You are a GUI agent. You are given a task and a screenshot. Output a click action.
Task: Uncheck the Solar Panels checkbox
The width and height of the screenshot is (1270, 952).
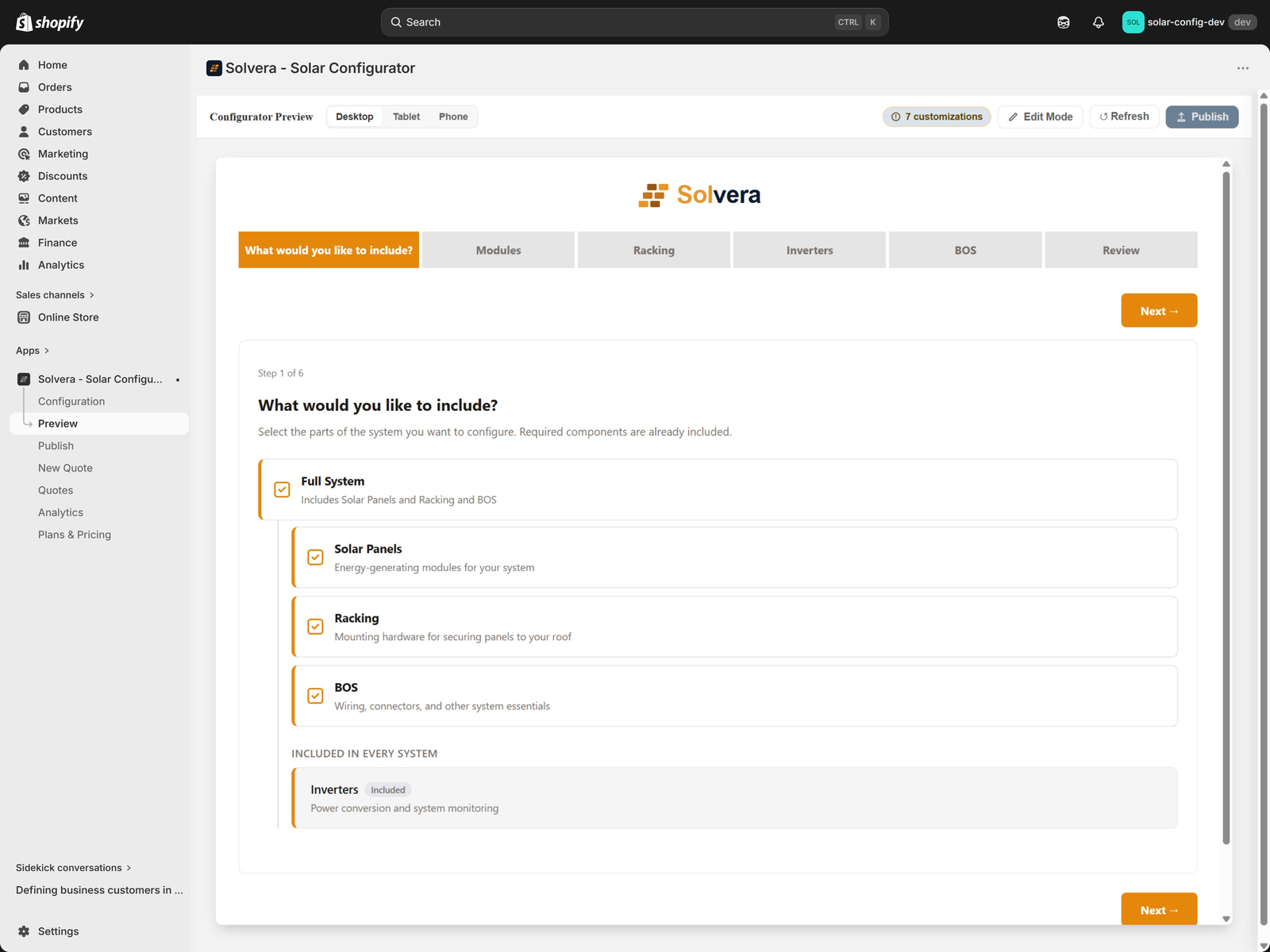tap(315, 557)
